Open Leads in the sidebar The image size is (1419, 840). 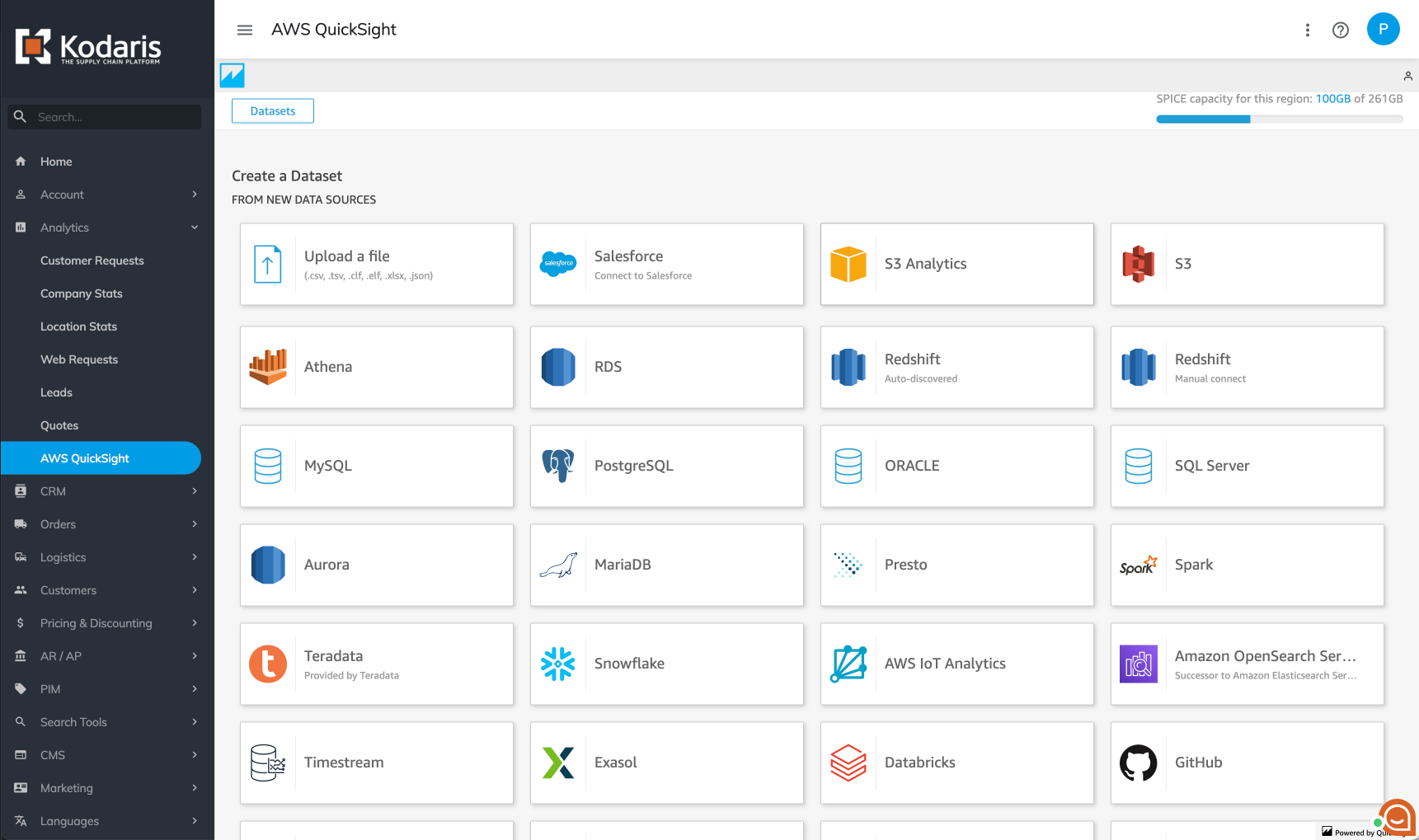[56, 392]
